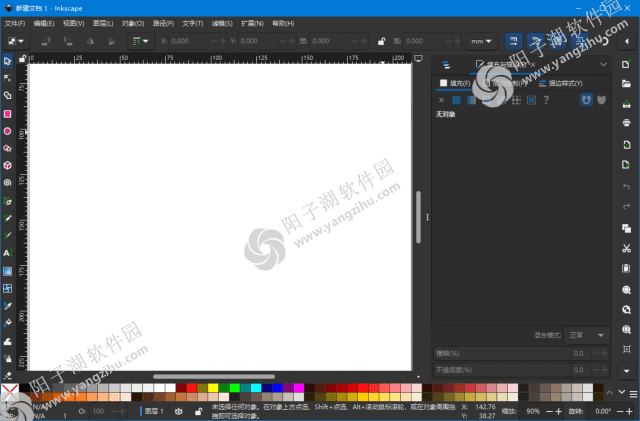640x421 pixels.
Task: Toggle the guides lock at ruler corner
Action: (x=22, y=59)
